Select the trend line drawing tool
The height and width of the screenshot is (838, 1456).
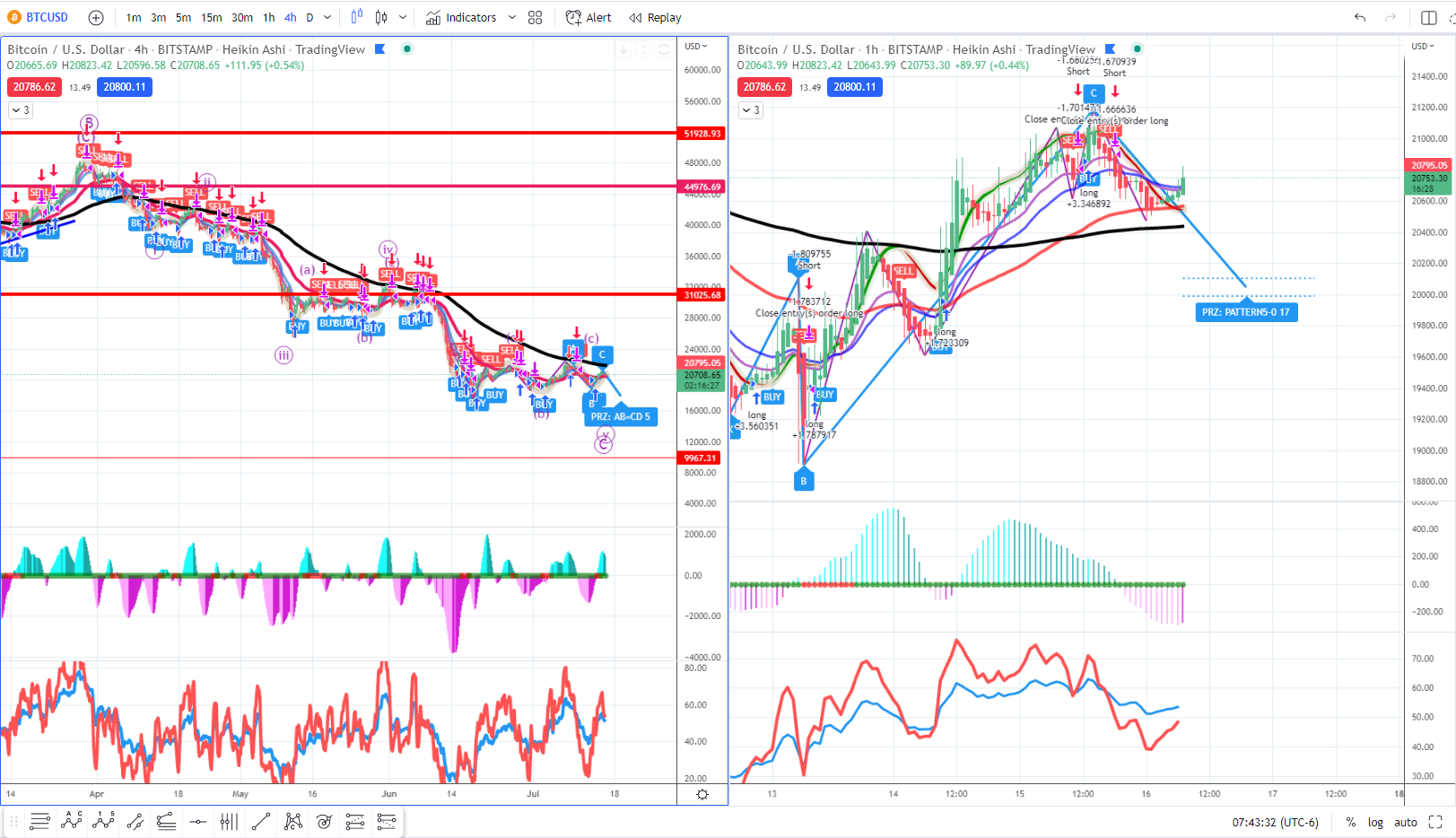point(261,821)
